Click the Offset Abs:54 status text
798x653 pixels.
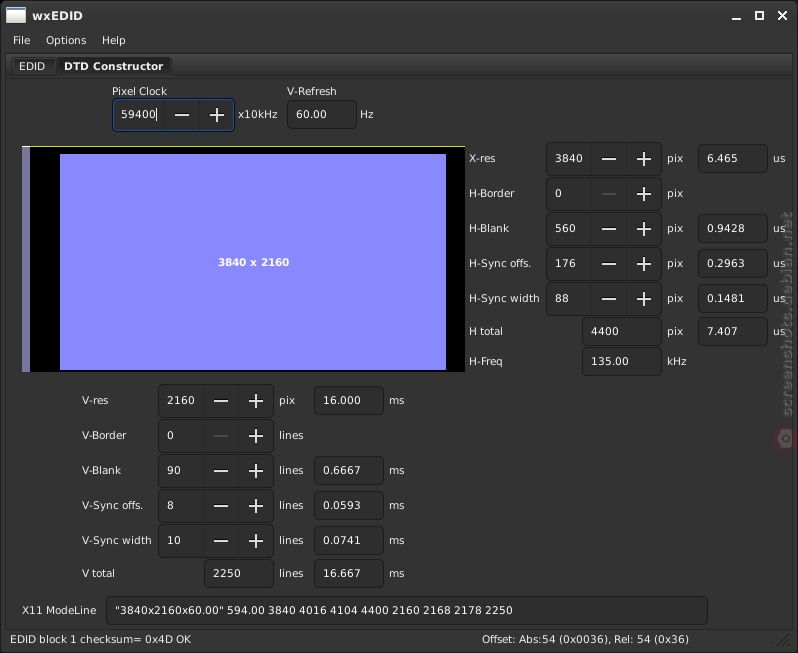[585, 639]
